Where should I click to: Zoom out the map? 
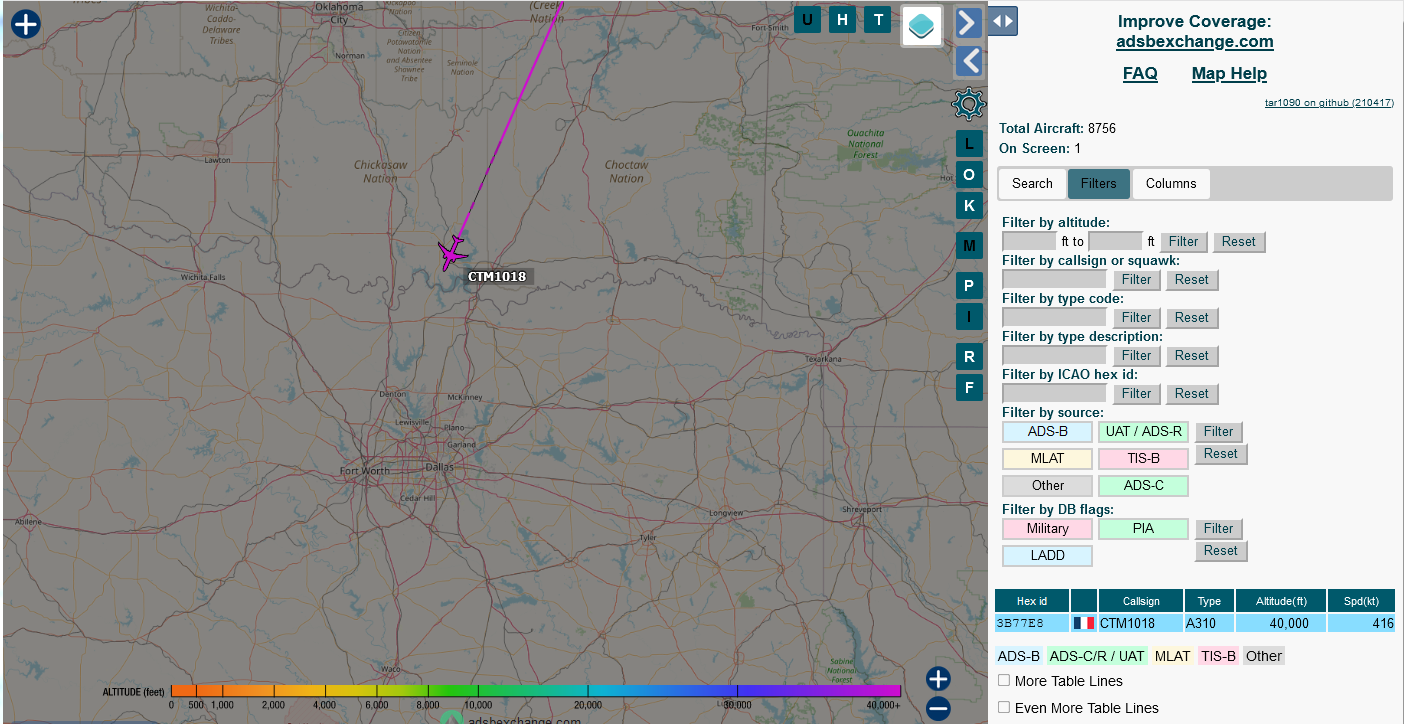(938, 709)
